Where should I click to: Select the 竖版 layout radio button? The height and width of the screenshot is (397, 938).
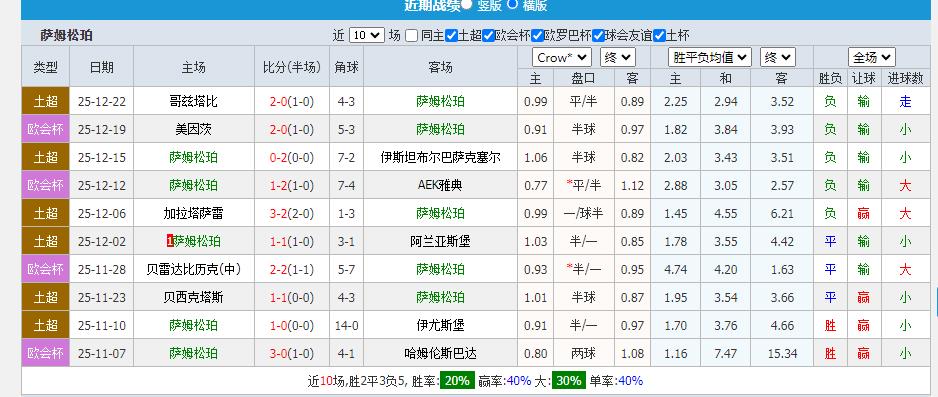point(467,5)
